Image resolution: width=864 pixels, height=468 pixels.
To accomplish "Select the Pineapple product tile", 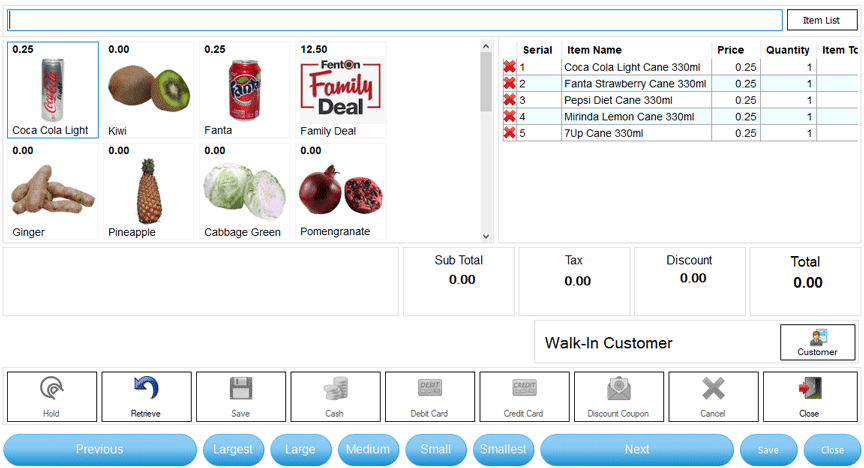I will pyautogui.click(x=149, y=191).
